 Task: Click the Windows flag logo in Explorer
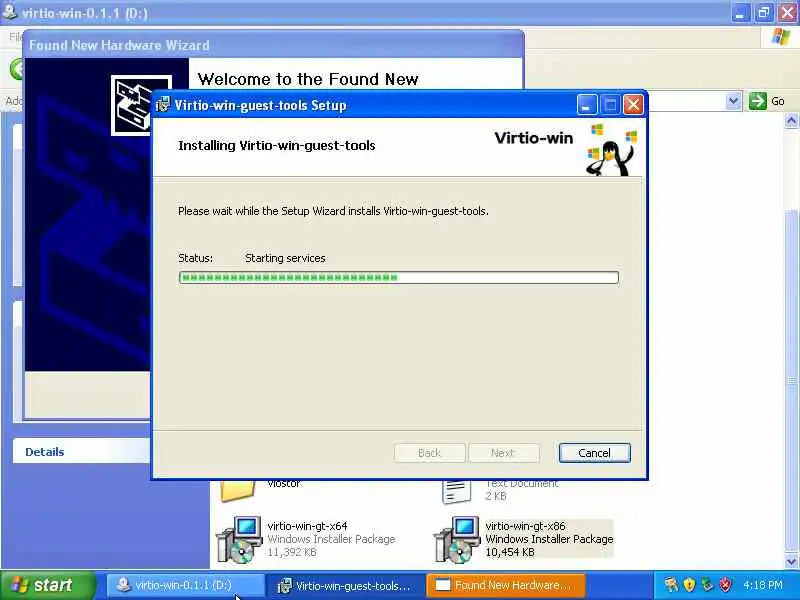click(x=780, y=37)
